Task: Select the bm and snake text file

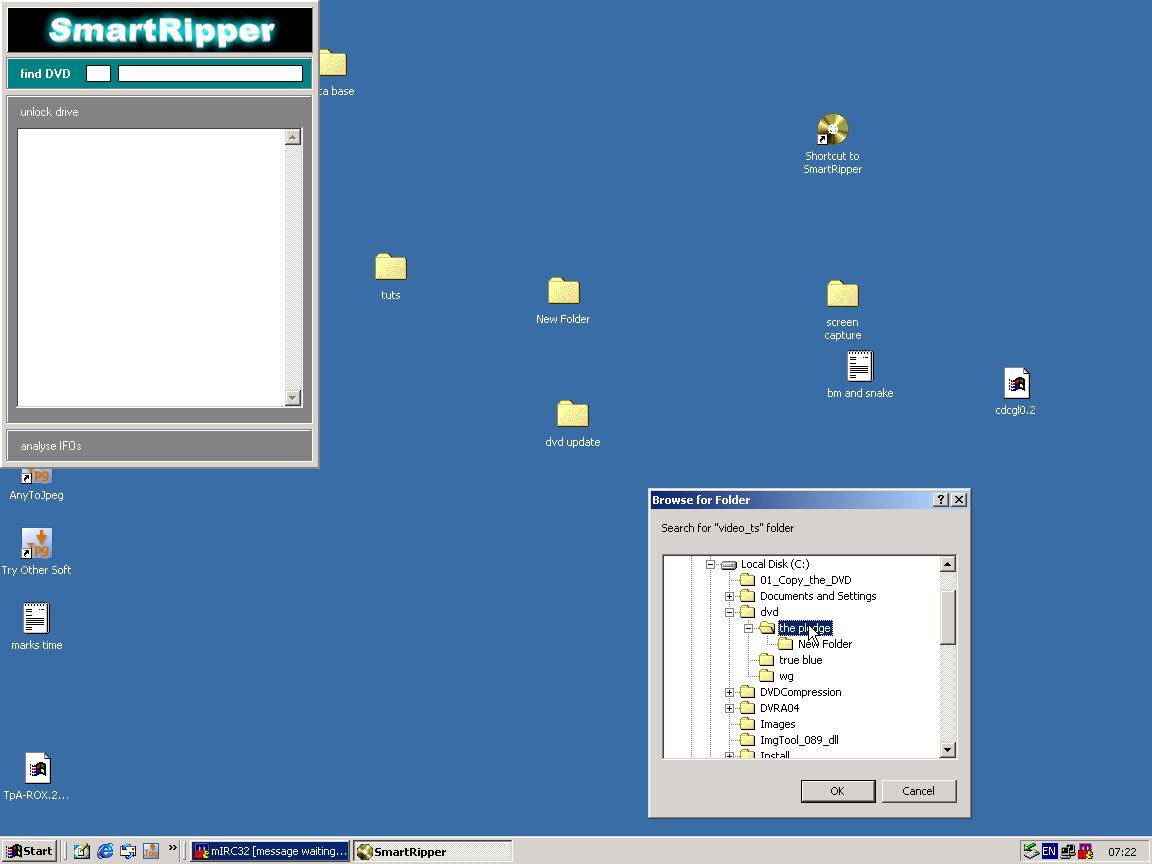Action: point(860,375)
